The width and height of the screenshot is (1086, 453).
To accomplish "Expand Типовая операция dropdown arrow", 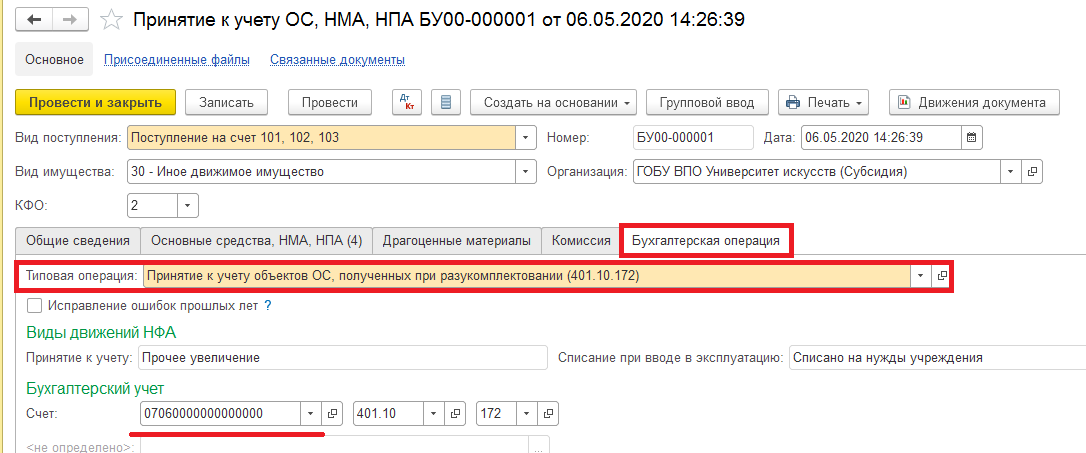I will pyautogui.click(x=920, y=276).
